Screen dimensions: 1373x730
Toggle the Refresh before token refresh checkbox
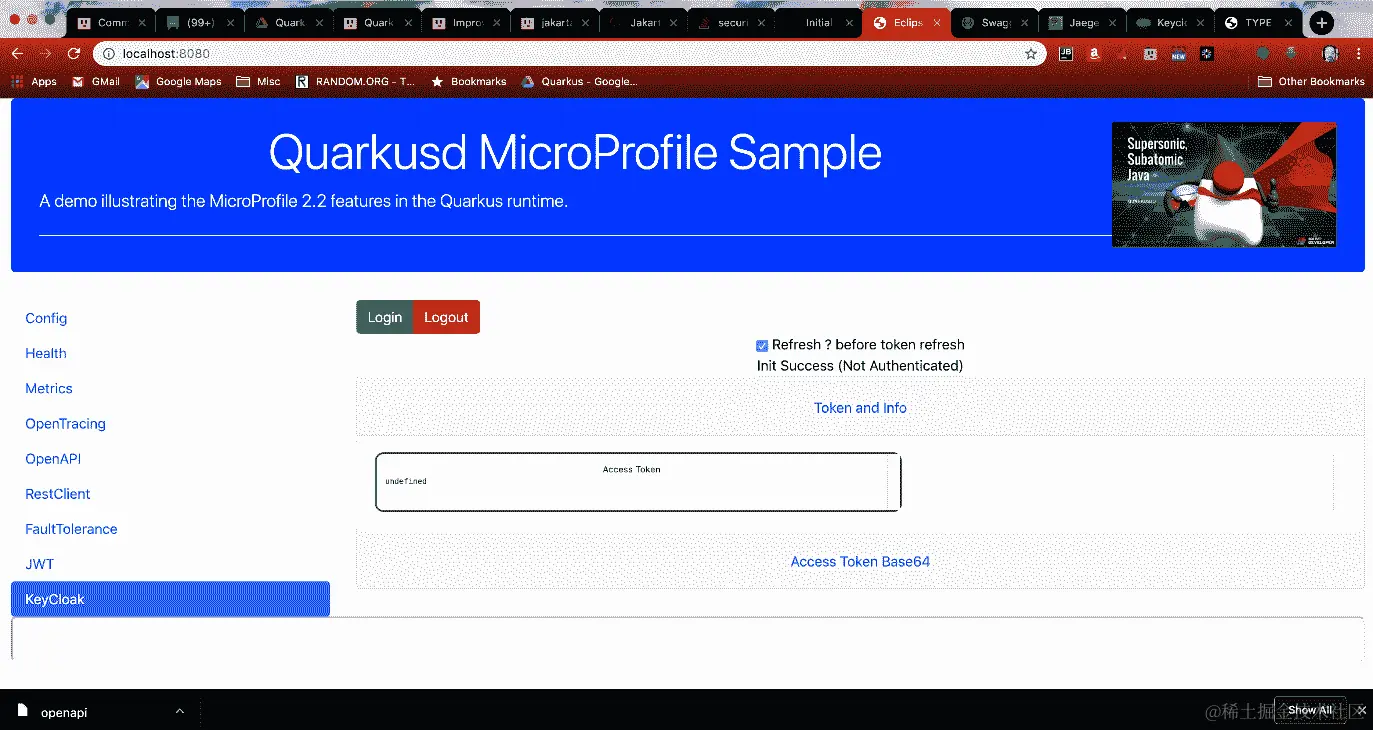[x=762, y=345]
